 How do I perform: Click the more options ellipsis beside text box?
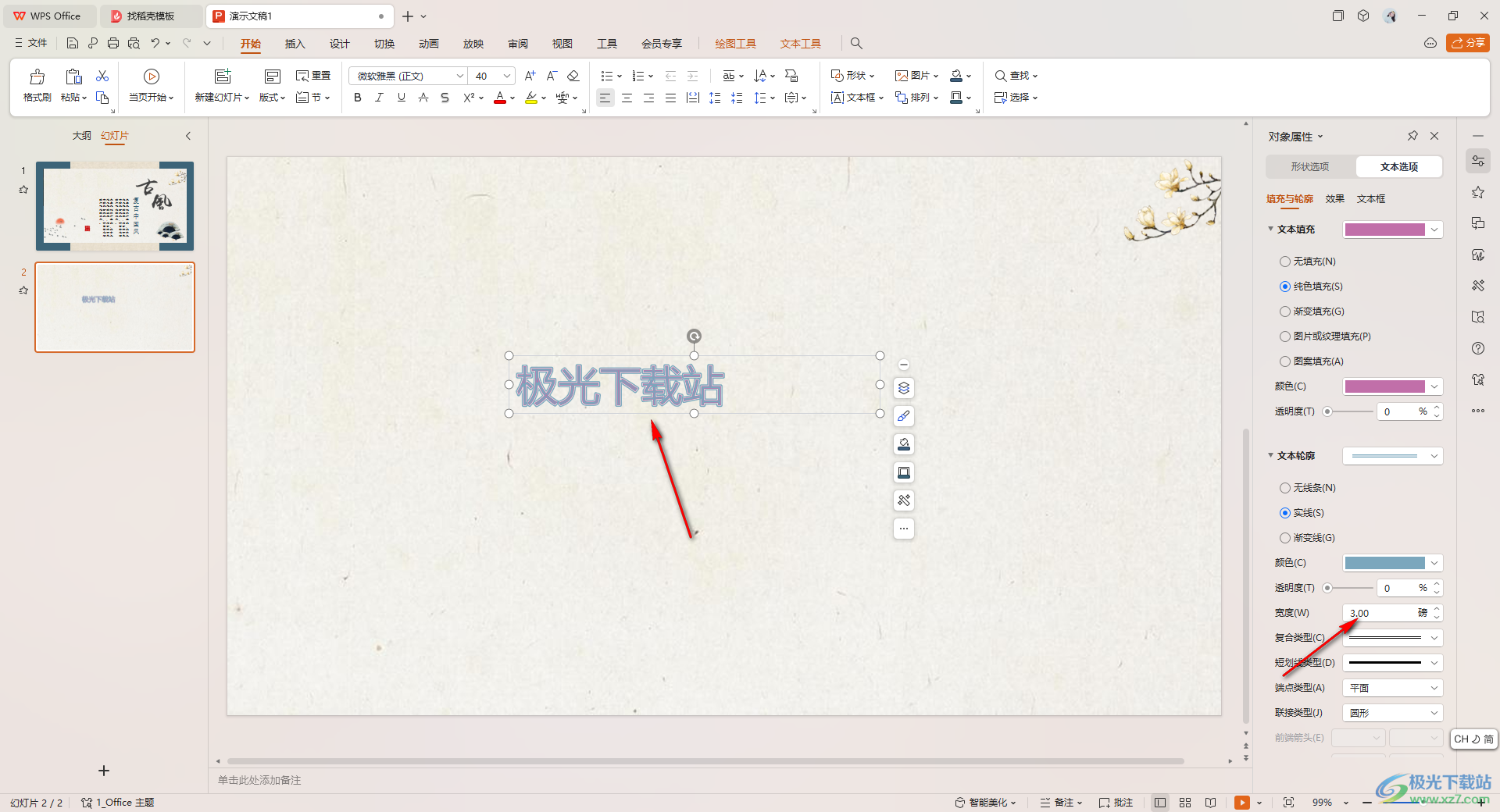click(904, 529)
